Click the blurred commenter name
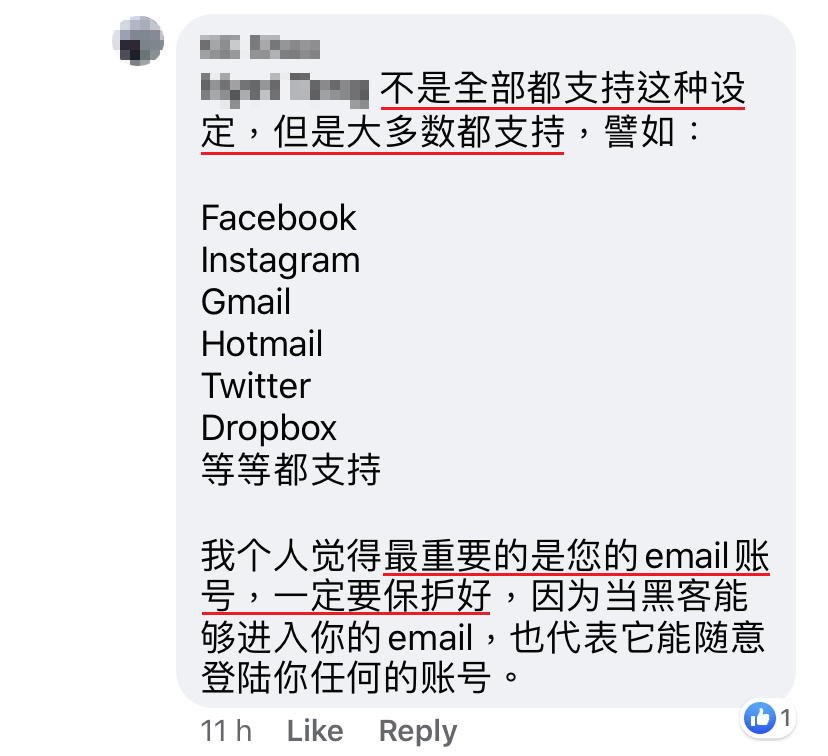The width and height of the screenshot is (828, 756). coord(260,47)
